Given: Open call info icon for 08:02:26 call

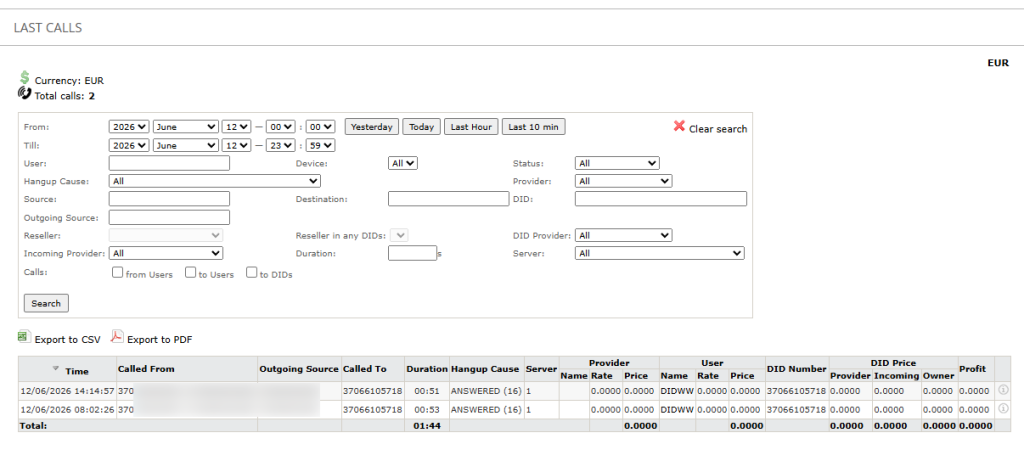Looking at the screenshot, I should [x=1004, y=409].
